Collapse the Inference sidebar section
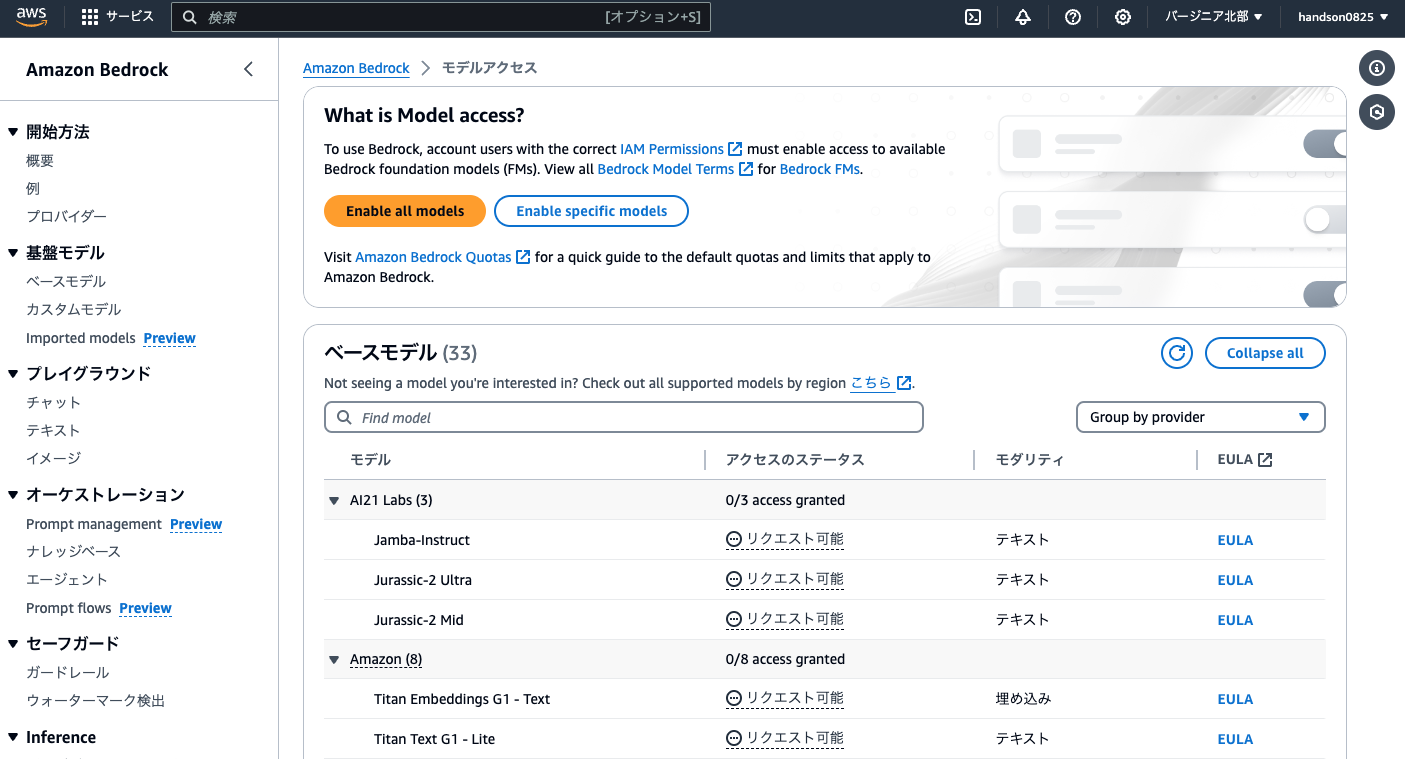 pyautogui.click(x=13, y=737)
